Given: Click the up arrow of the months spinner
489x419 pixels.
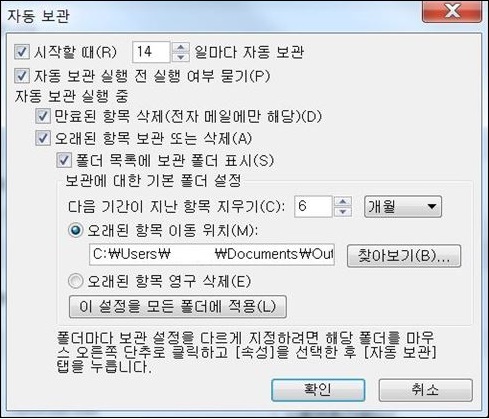Looking at the screenshot, I should tap(343, 202).
